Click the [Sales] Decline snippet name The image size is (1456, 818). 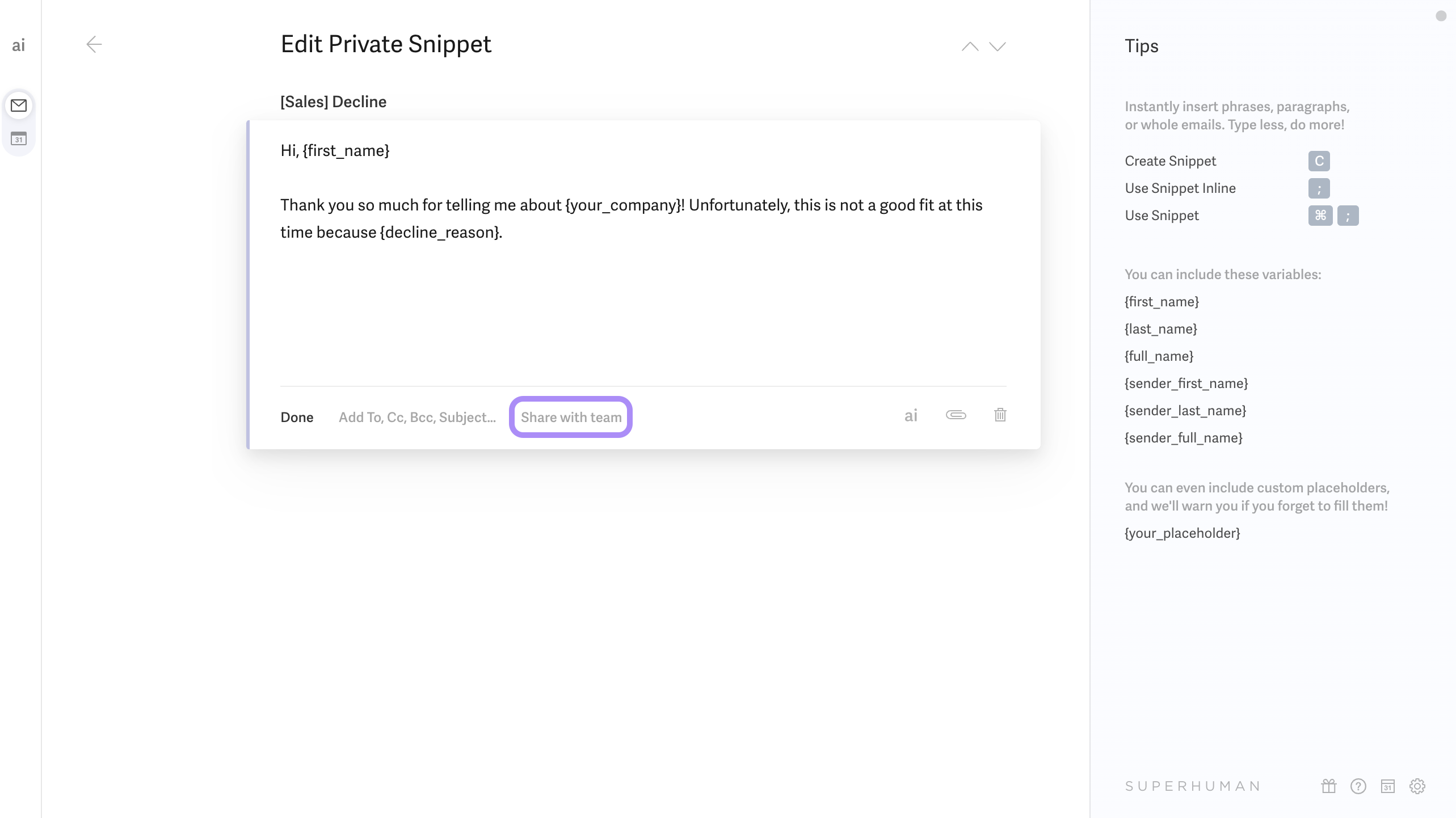[333, 102]
